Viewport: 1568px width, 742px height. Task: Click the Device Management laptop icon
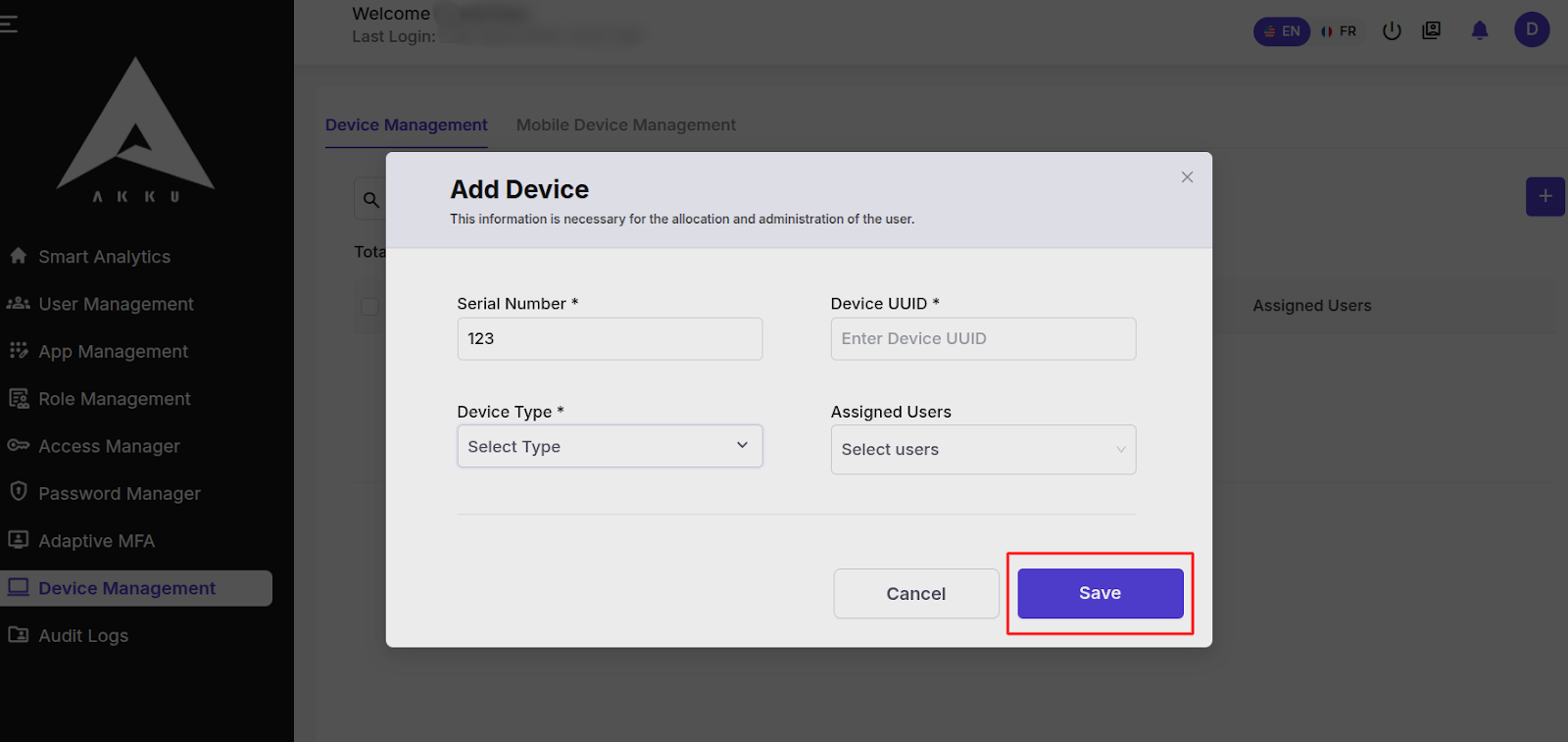click(x=18, y=587)
